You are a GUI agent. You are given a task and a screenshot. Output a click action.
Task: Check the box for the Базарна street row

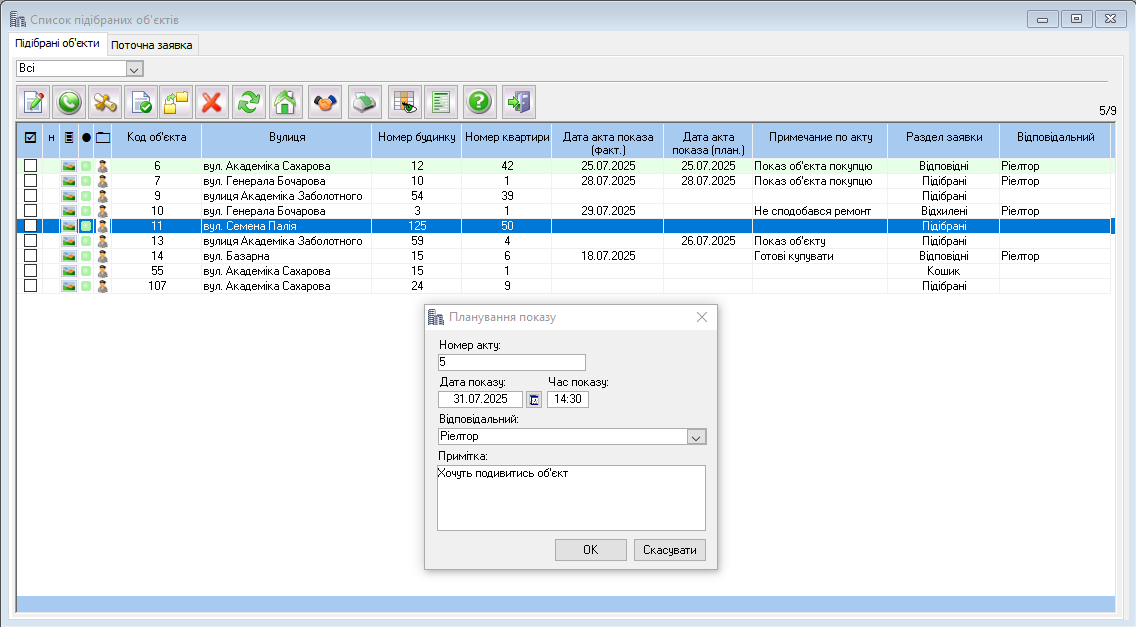[x=30, y=256]
